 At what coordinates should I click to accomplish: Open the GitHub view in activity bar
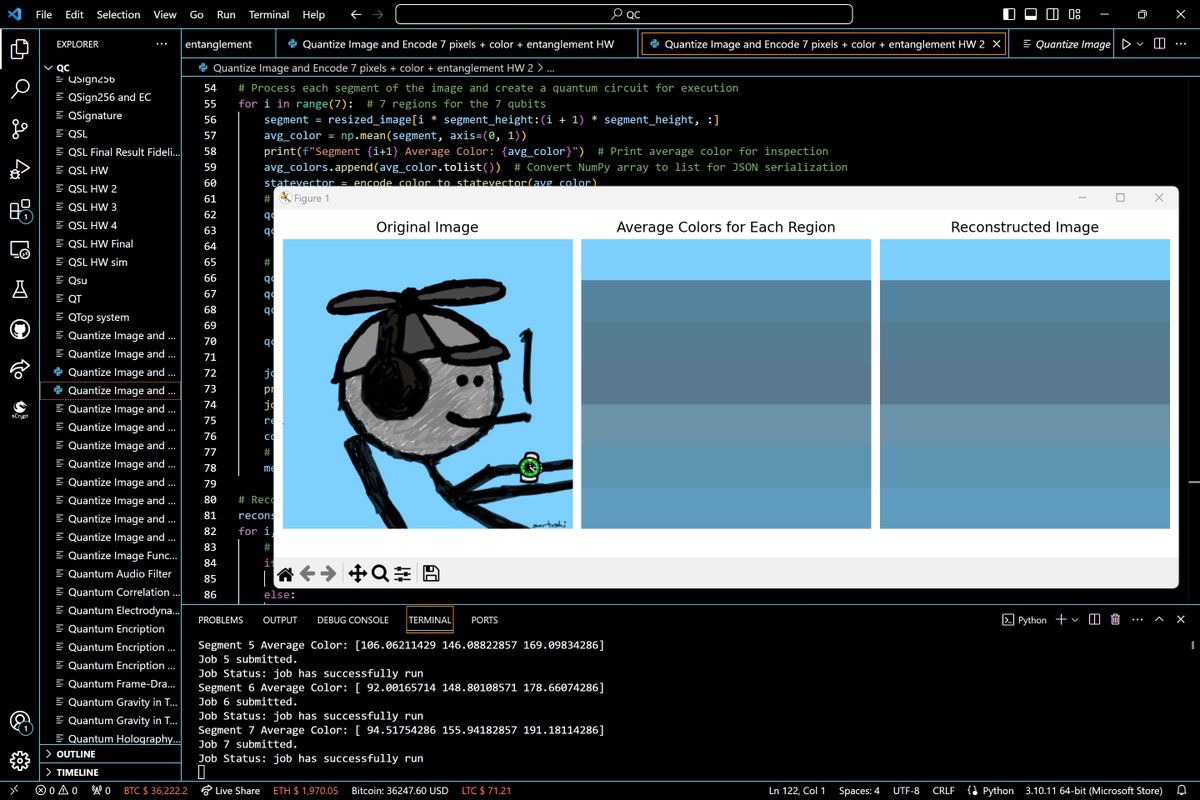[20, 329]
